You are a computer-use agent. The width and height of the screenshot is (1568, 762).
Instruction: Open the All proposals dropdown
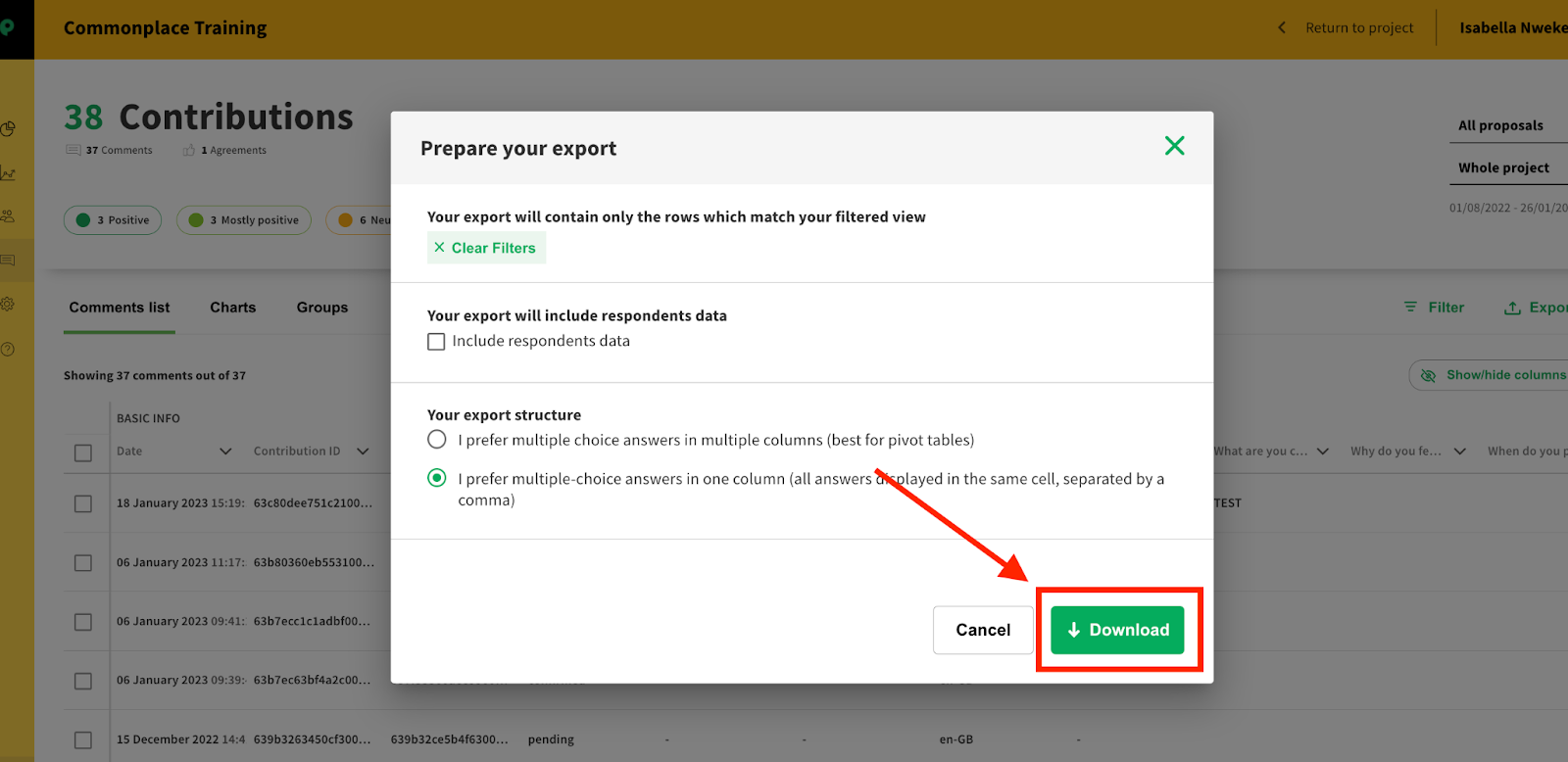pyautogui.click(x=1508, y=125)
